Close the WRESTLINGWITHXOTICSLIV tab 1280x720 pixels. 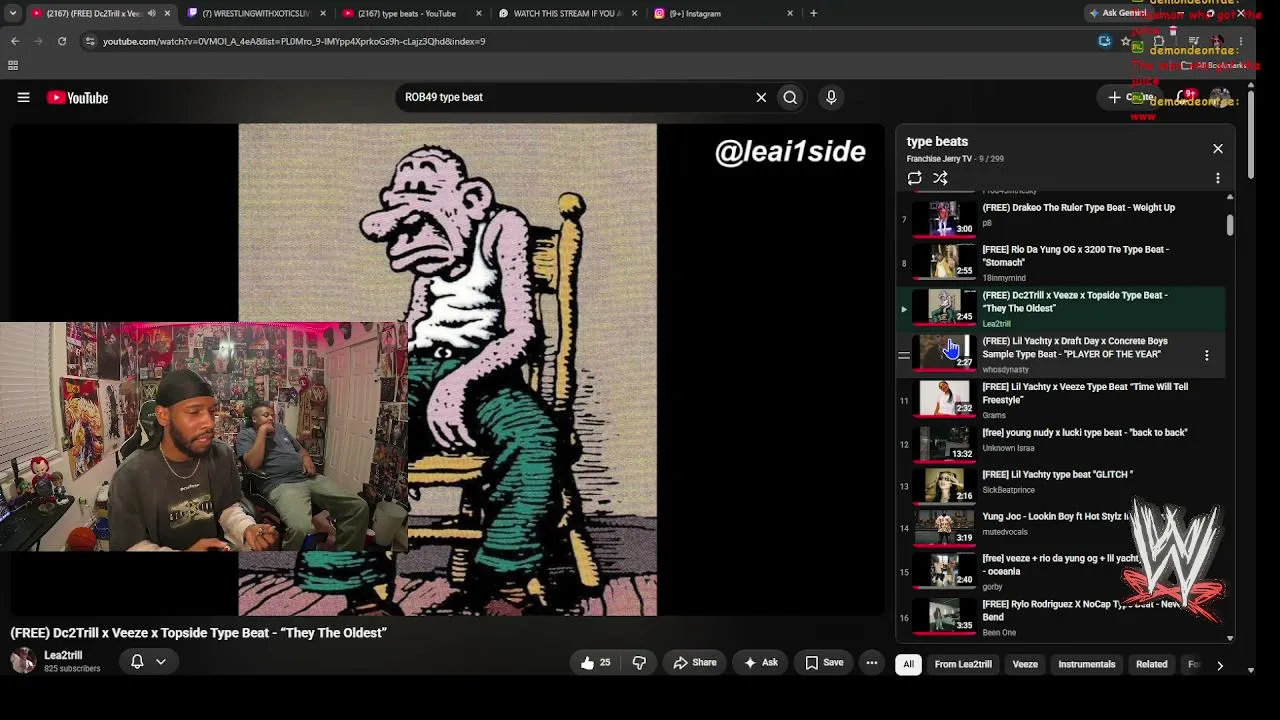[x=322, y=13]
